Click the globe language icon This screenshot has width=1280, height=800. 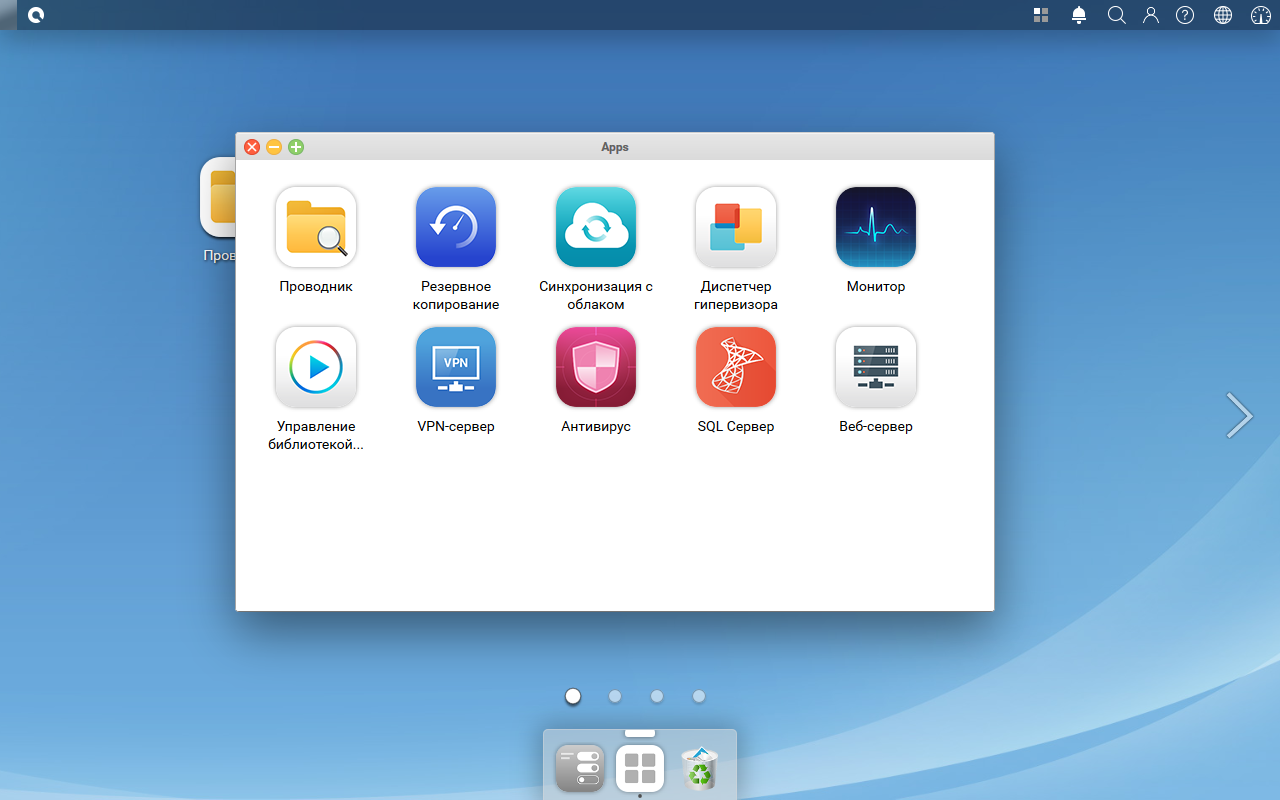(1223, 15)
